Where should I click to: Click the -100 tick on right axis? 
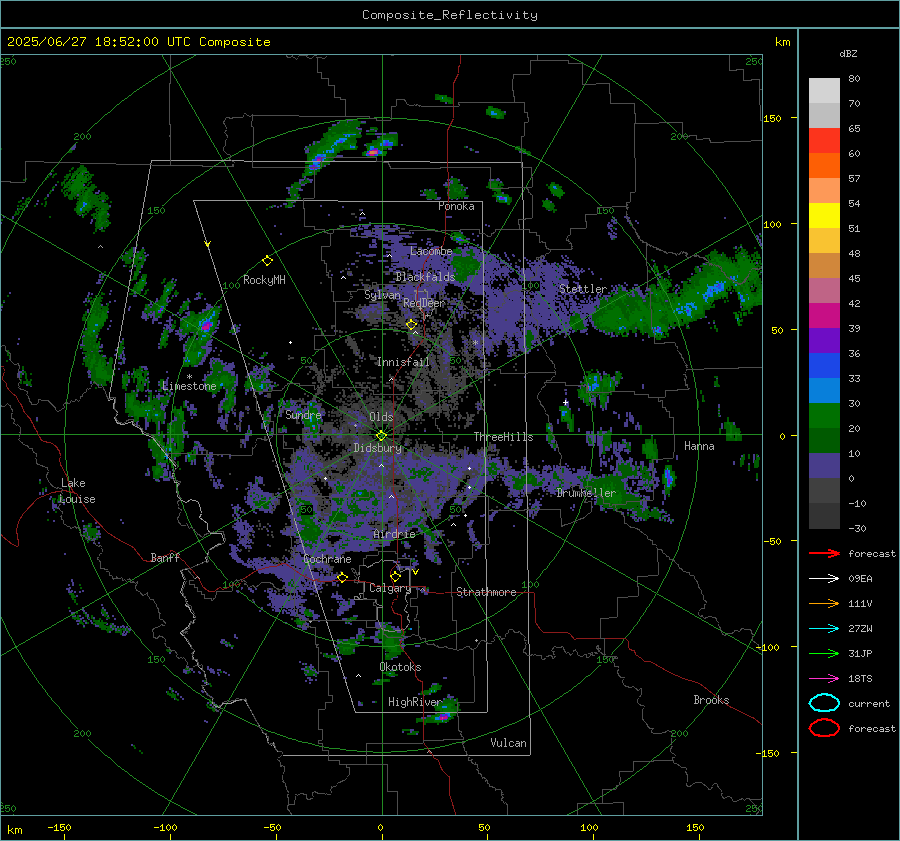point(768,647)
